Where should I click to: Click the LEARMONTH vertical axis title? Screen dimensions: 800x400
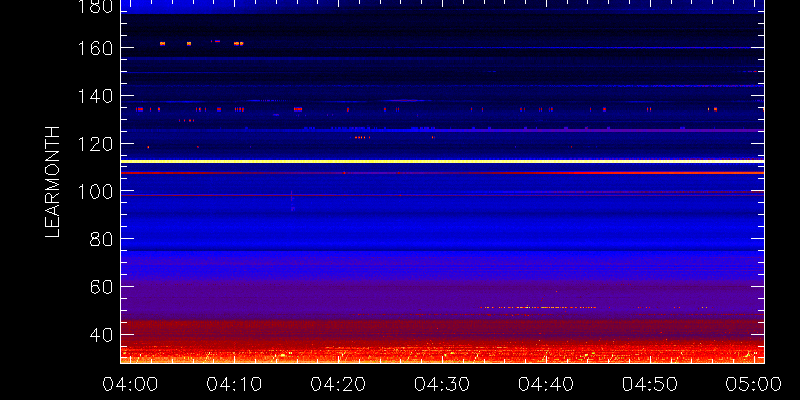pos(53,182)
